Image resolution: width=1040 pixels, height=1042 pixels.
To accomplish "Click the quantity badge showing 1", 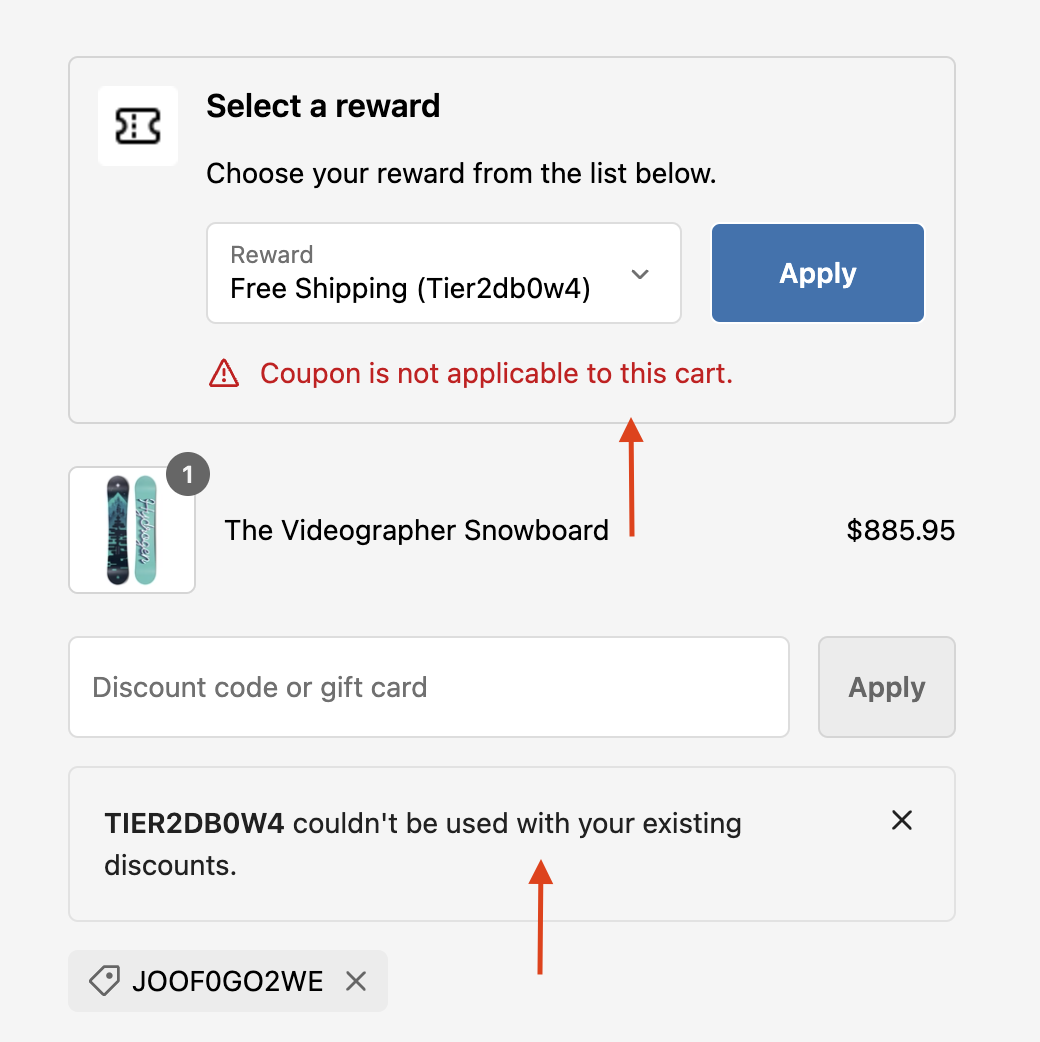I will [x=188, y=474].
